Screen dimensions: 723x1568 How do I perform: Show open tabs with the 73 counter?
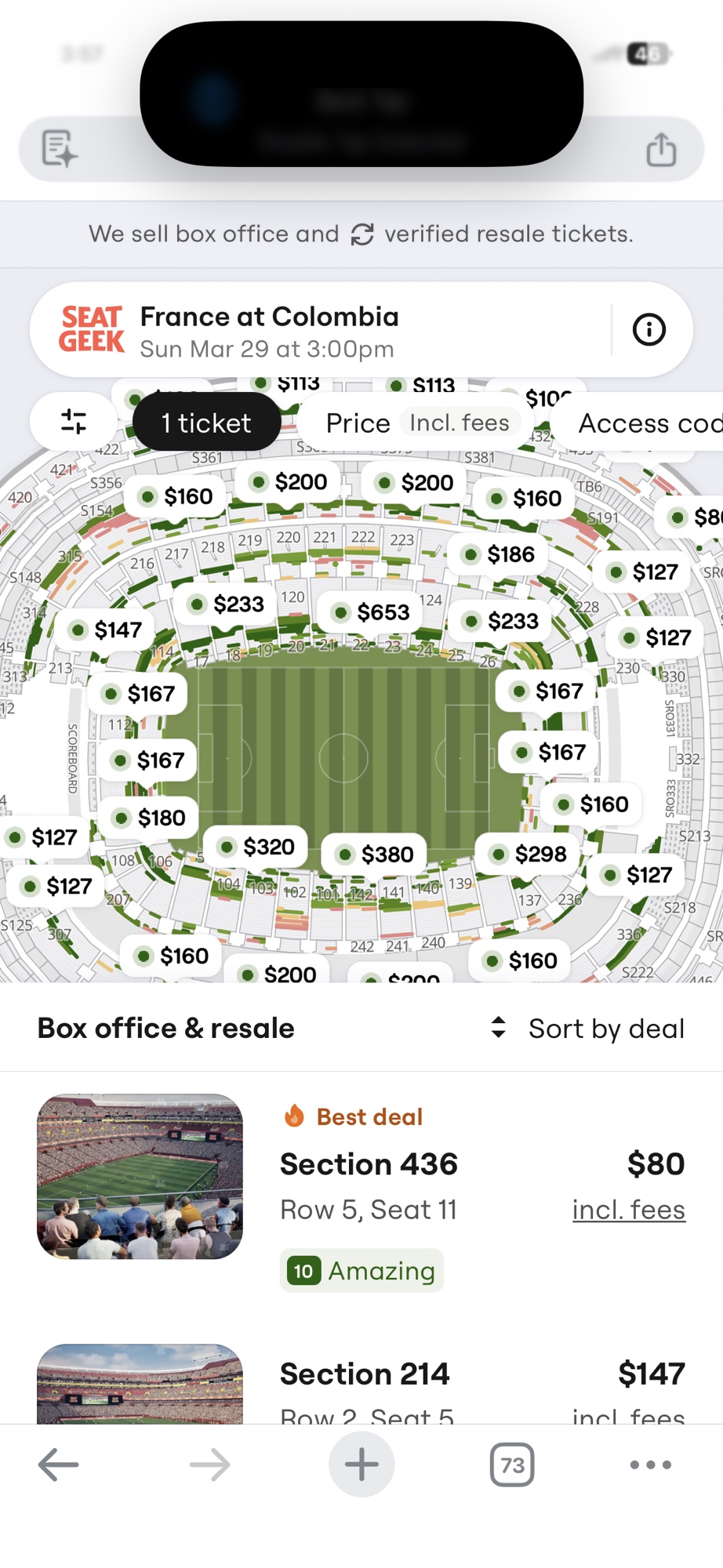coord(512,1465)
